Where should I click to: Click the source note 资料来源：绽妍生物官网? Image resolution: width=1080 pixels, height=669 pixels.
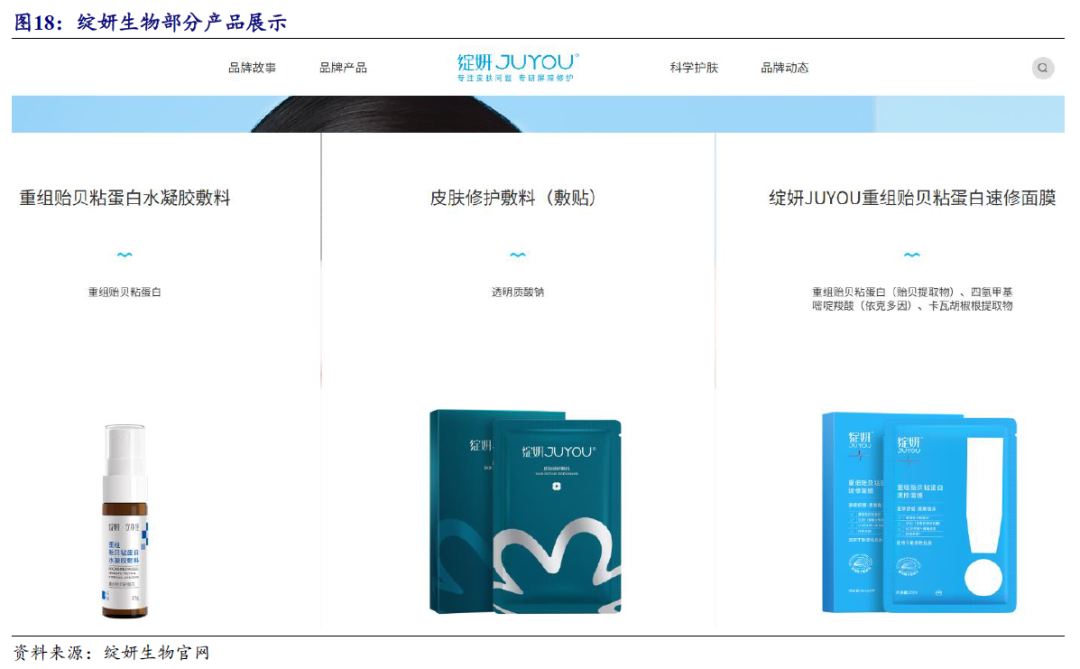[111, 652]
